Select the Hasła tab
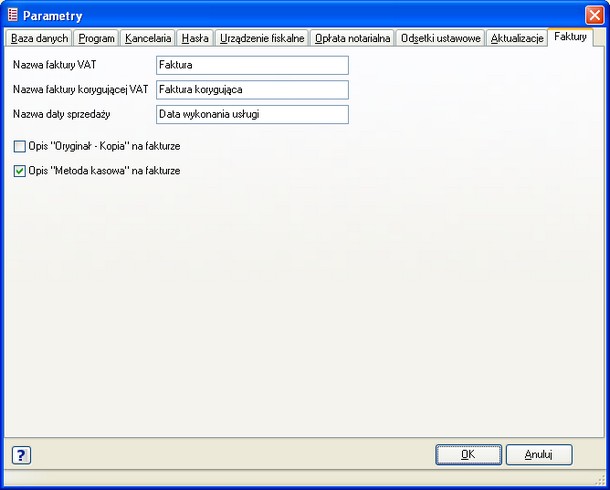 click(195, 38)
